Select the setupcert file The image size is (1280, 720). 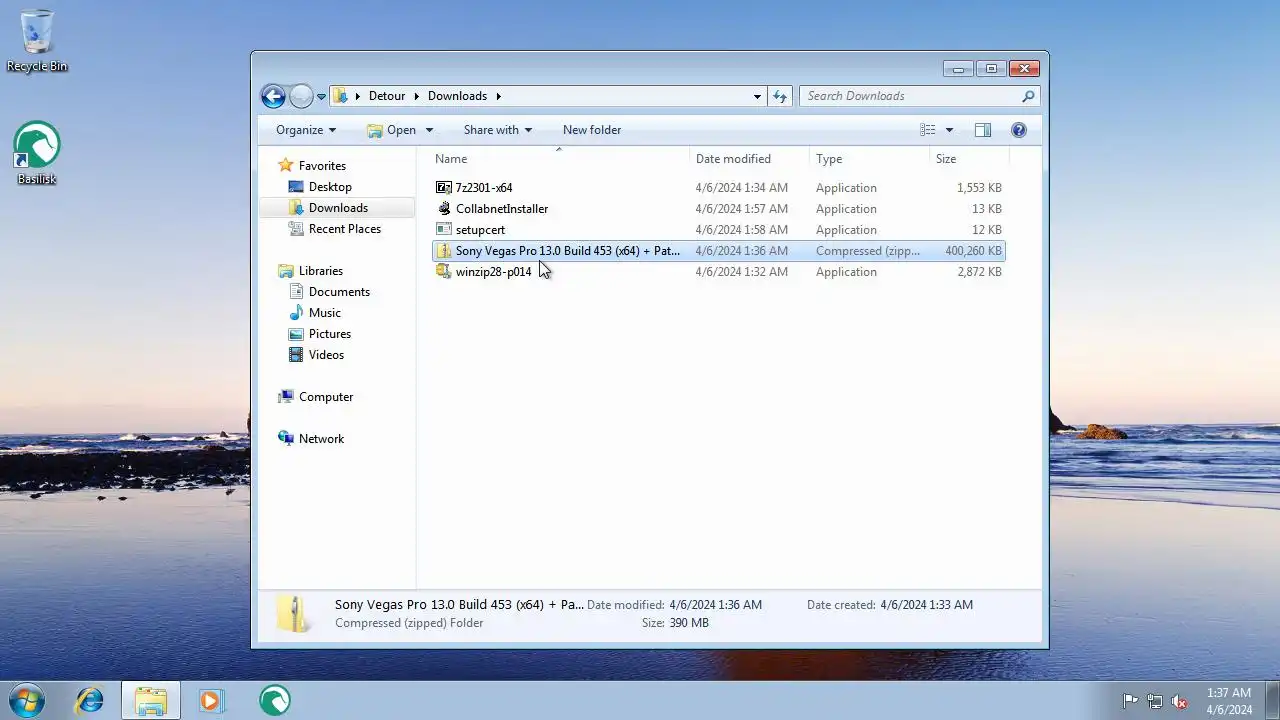pyautogui.click(x=718, y=230)
